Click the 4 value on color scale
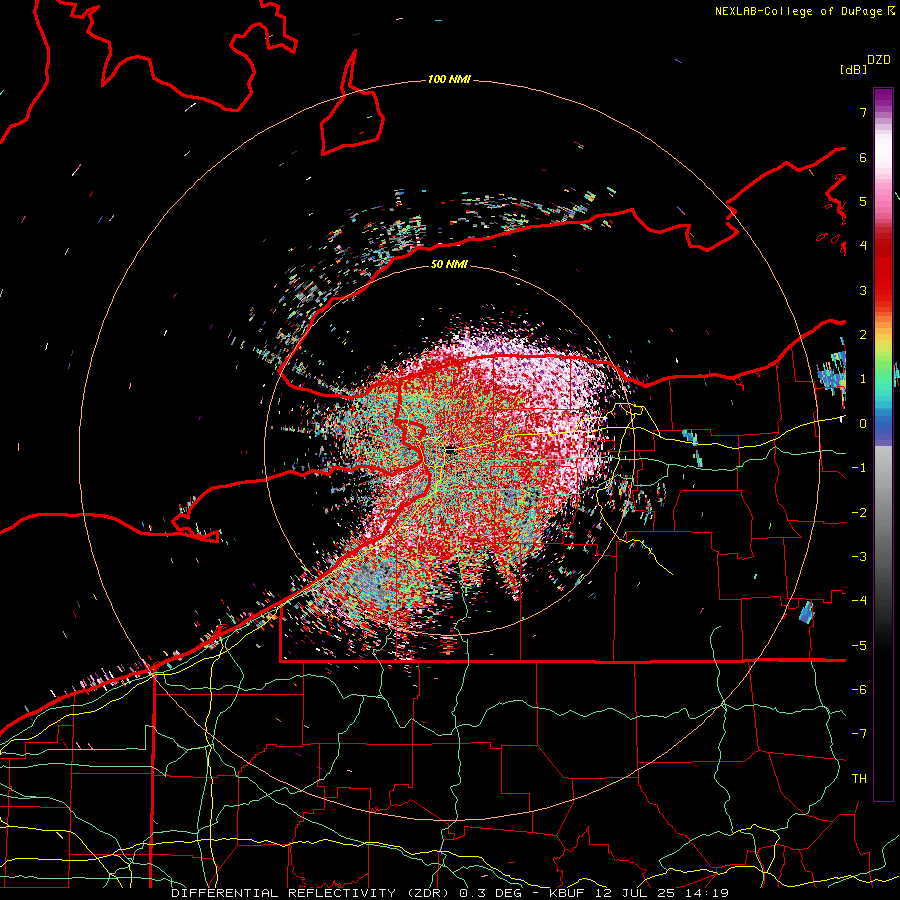This screenshot has width=900, height=900. [x=863, y=246]
